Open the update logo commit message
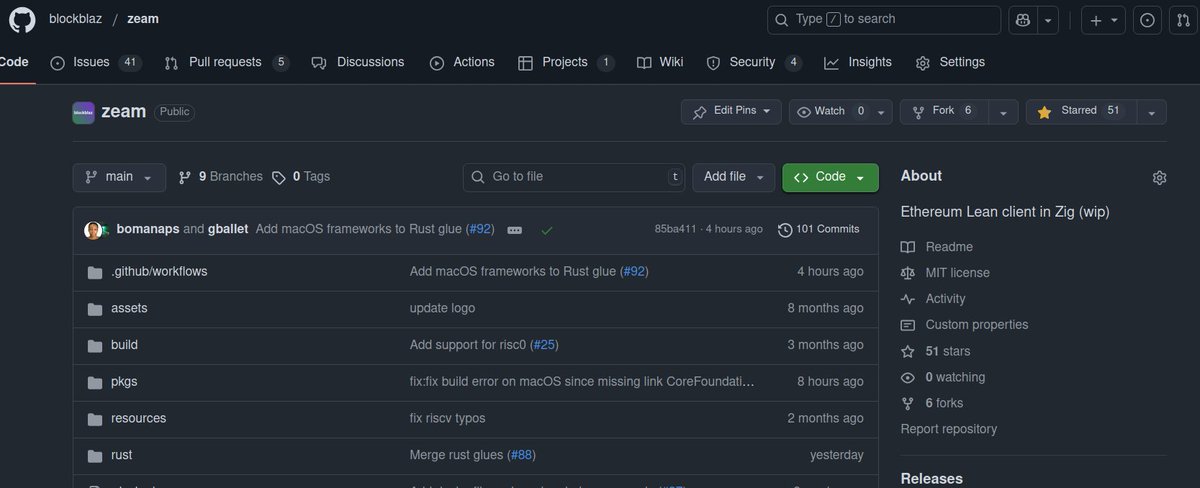The image size is (1200, 488). [x=442, y=308]
